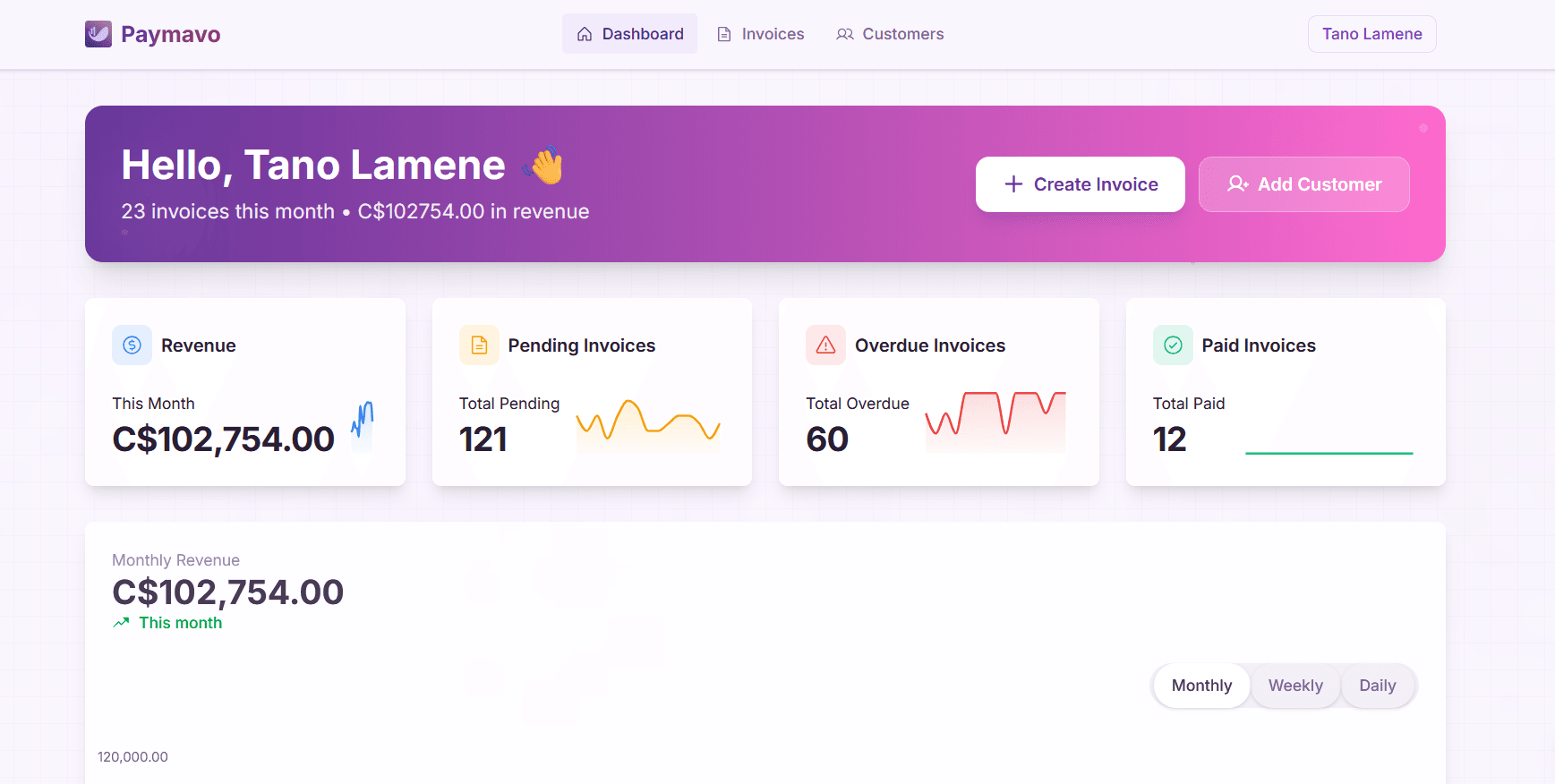Click the Paymavo brand name

171,34
